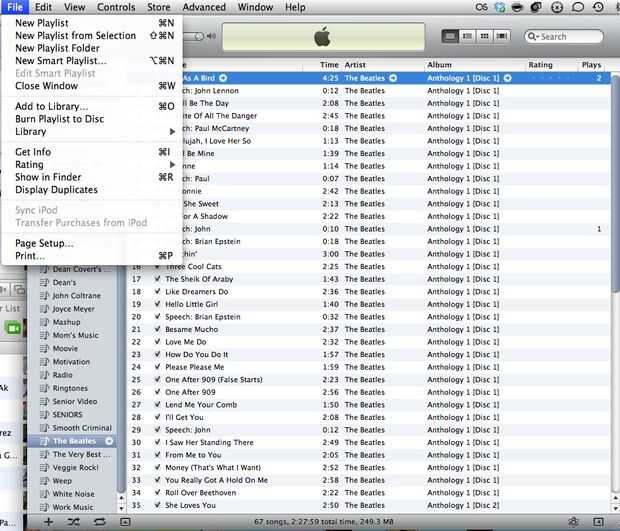Open Time Machine icon in menu bar

(x=598, y=7)
